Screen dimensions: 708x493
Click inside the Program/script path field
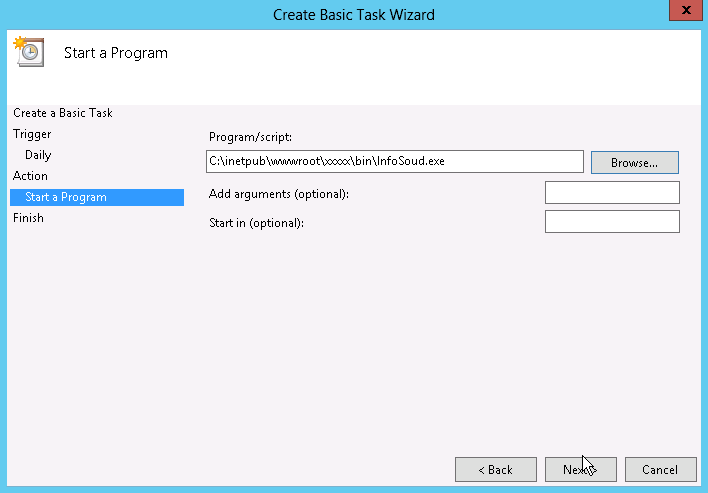click(x=394, y=161)
